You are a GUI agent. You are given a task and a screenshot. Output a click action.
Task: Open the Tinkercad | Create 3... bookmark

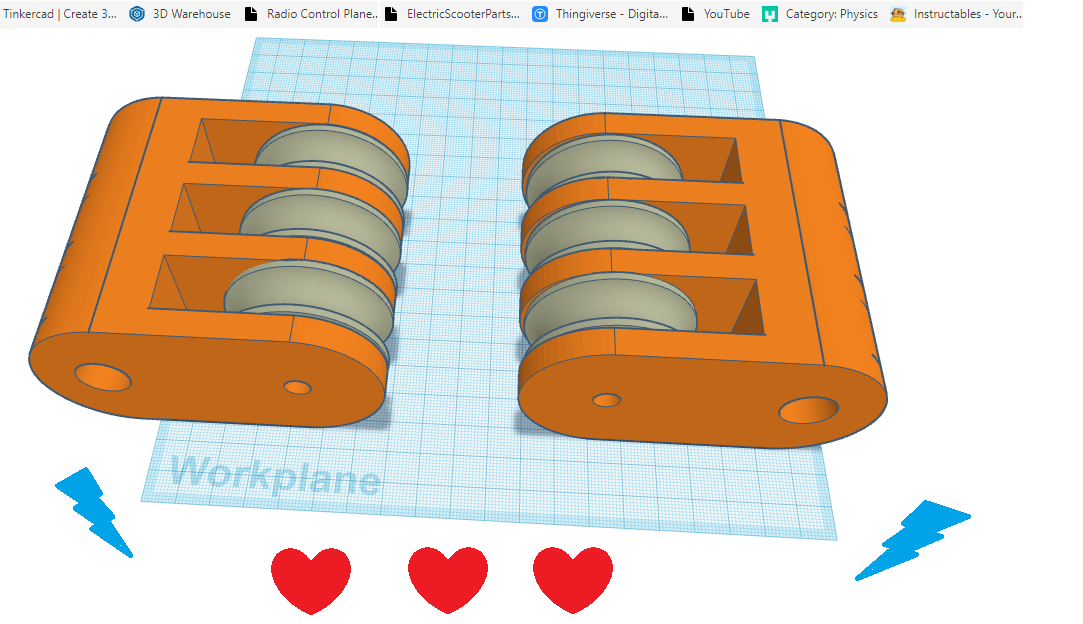point(59,14)
